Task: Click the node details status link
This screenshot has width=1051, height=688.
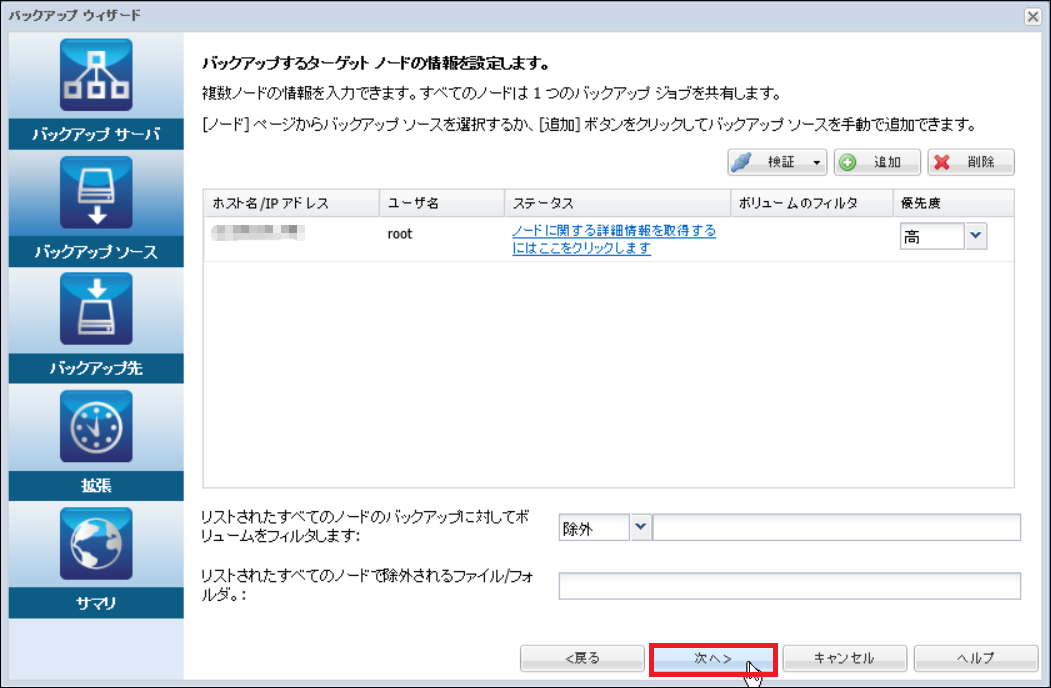Action: coord(614,239)
